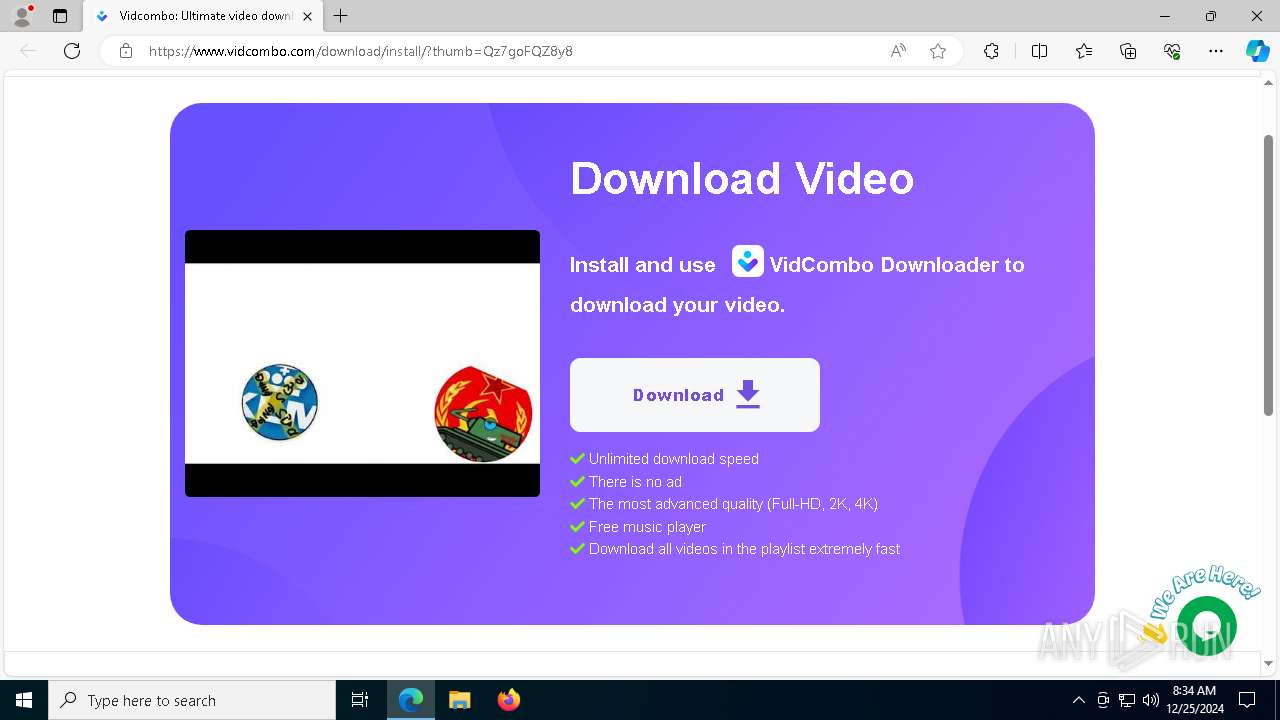1280x720 pixels.
Task: Open the Windows Start menu
Action: point(24,700)
